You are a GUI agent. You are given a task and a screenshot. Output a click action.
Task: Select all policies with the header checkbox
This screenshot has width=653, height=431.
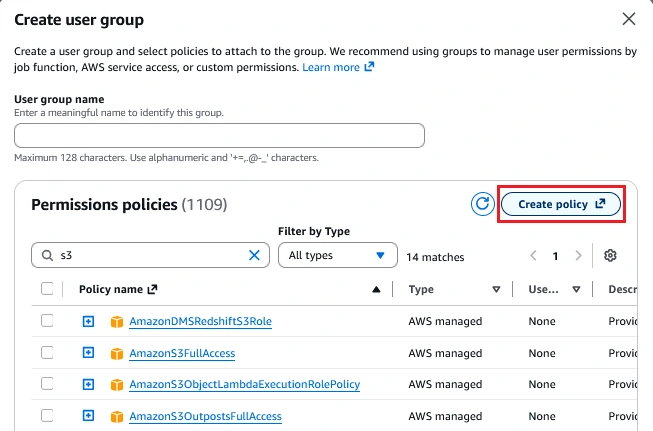click(47, 289)
